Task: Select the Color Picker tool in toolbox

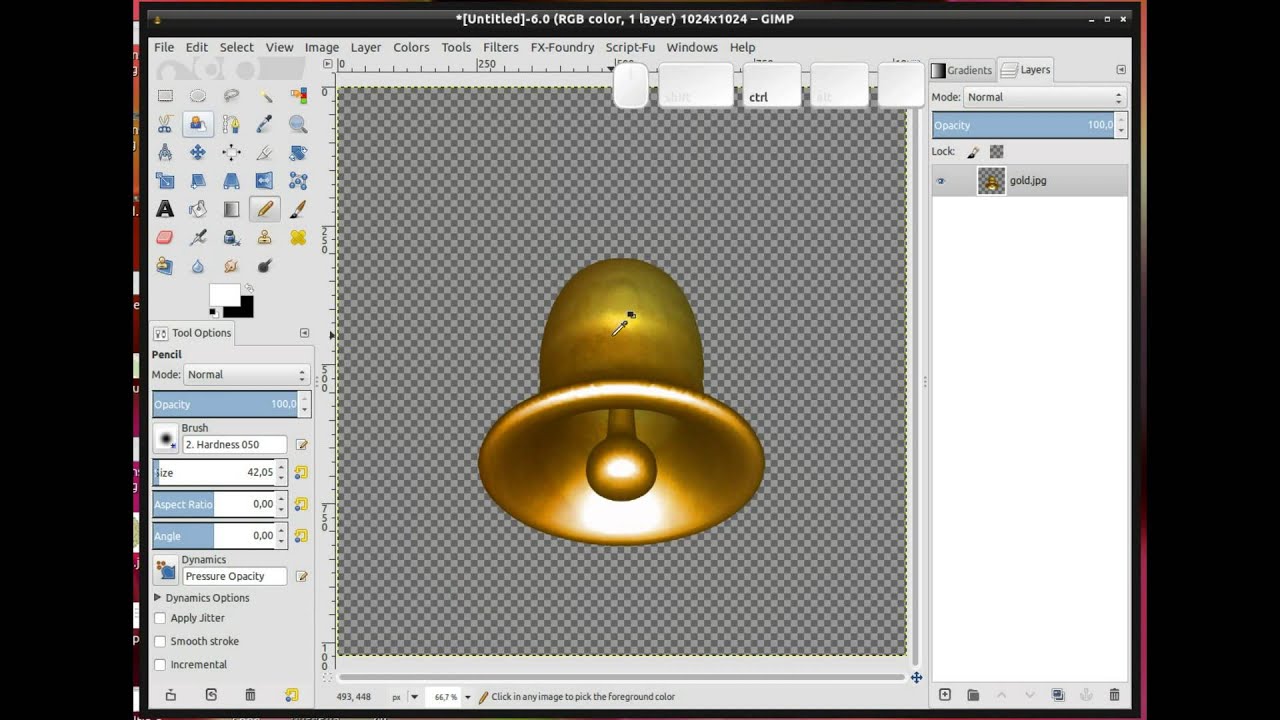Action: click(264, 124)
